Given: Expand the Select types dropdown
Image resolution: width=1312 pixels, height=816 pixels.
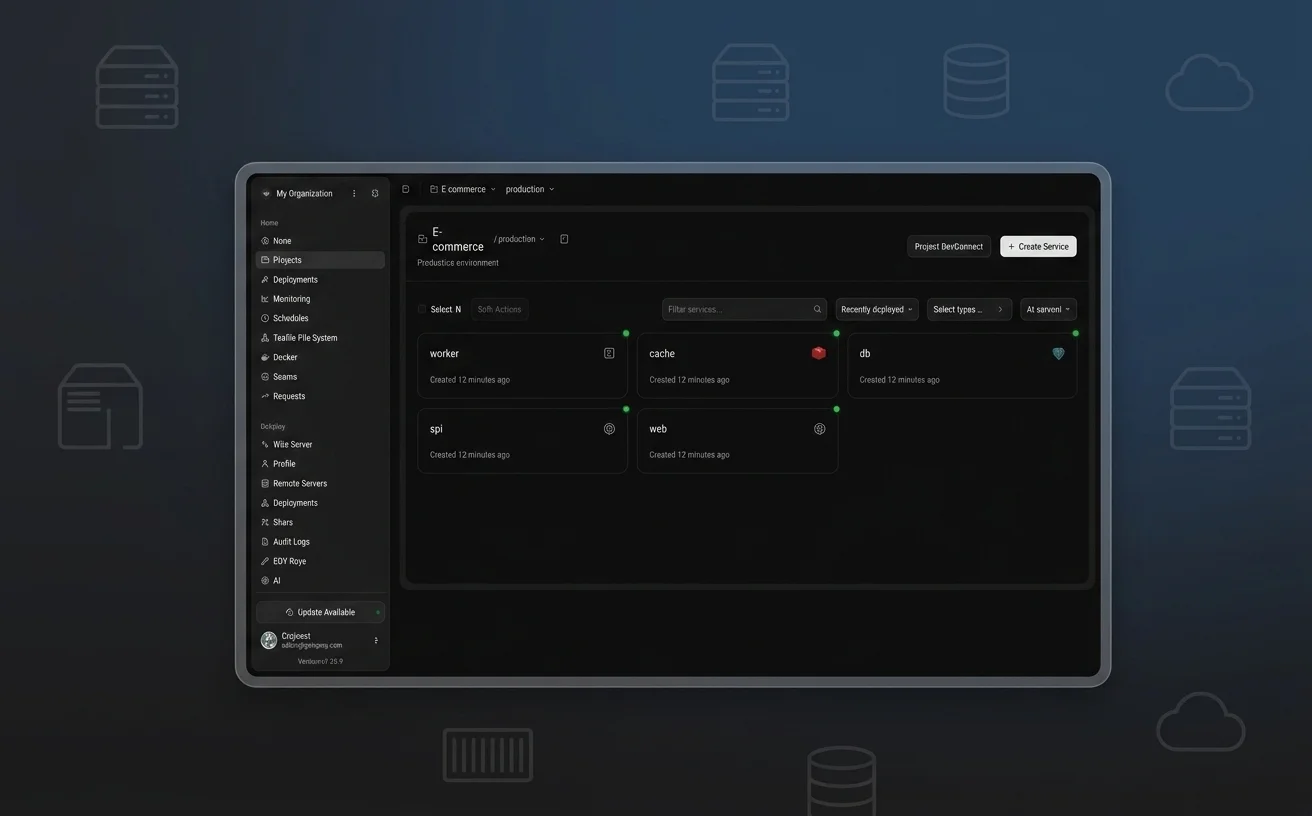Looking at the screenshot, I should click(x=969, y=309).
